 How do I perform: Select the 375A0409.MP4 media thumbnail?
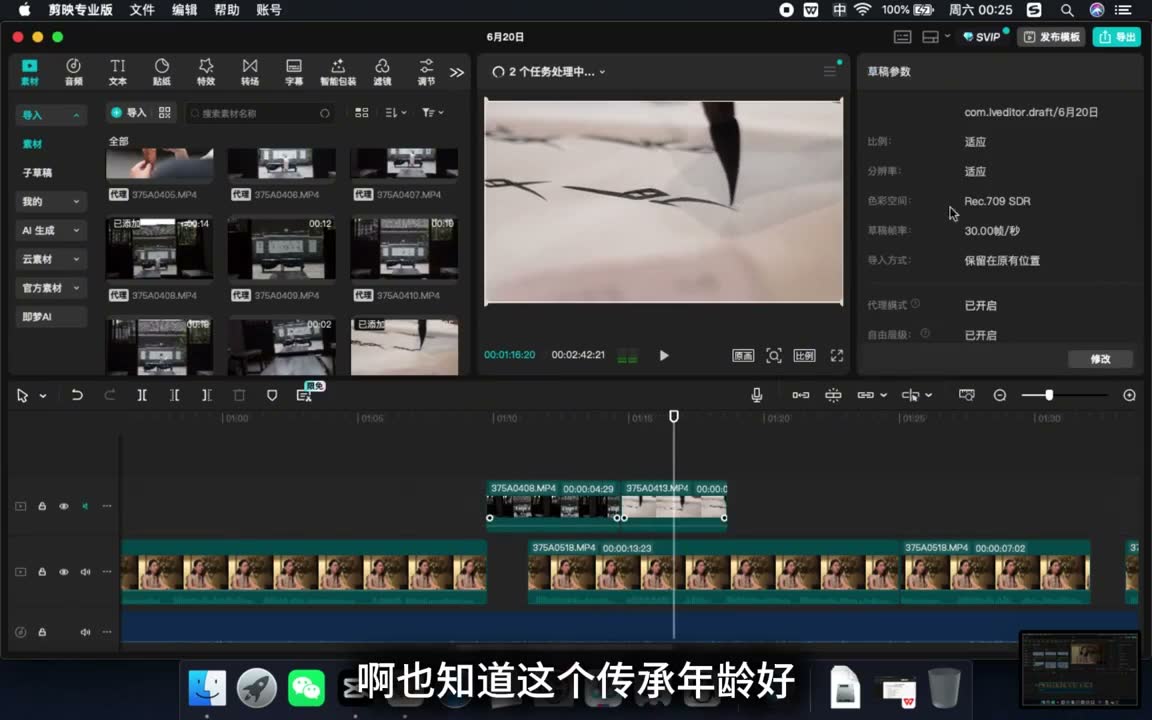[x=281, y=249]
